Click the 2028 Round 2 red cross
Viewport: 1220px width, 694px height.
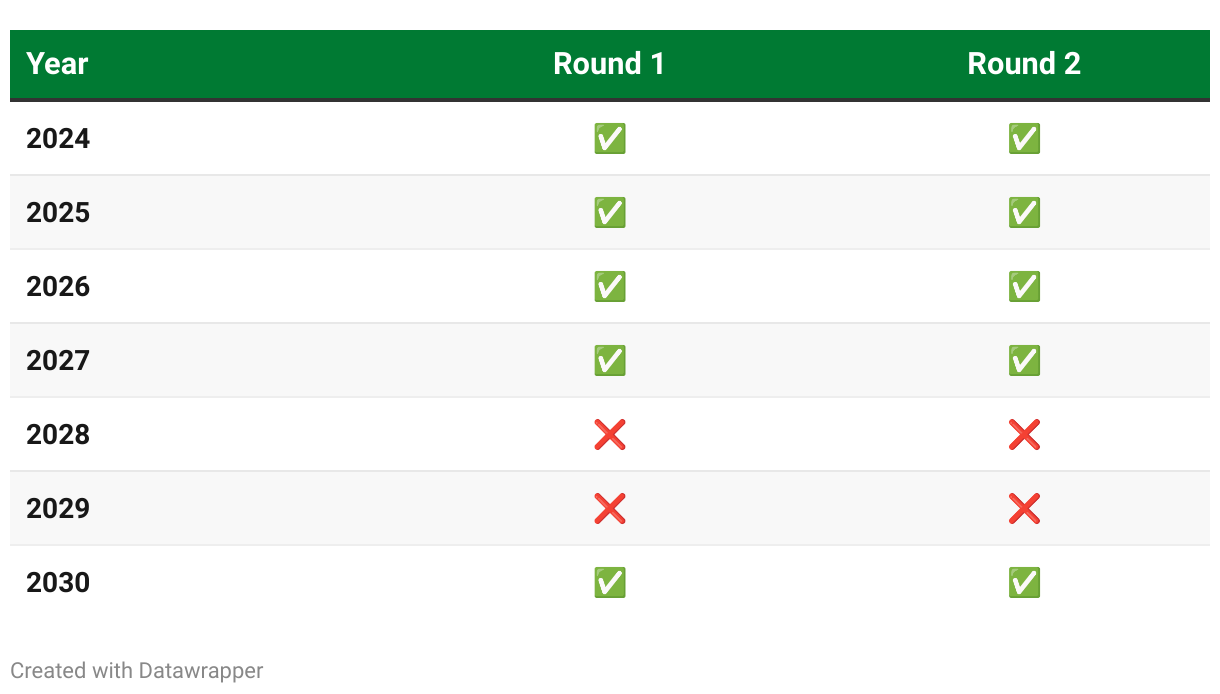1024,435
